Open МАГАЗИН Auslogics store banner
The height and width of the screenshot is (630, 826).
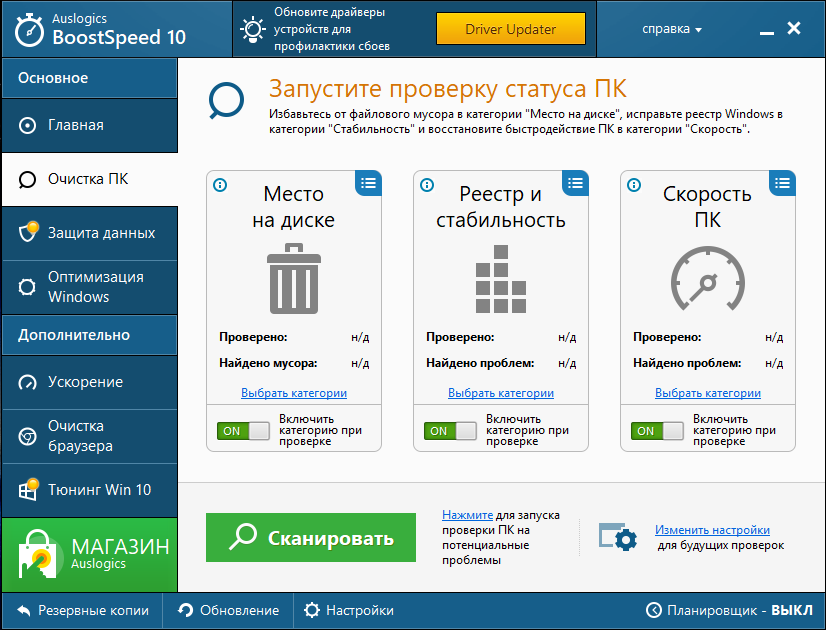[90, 555]
